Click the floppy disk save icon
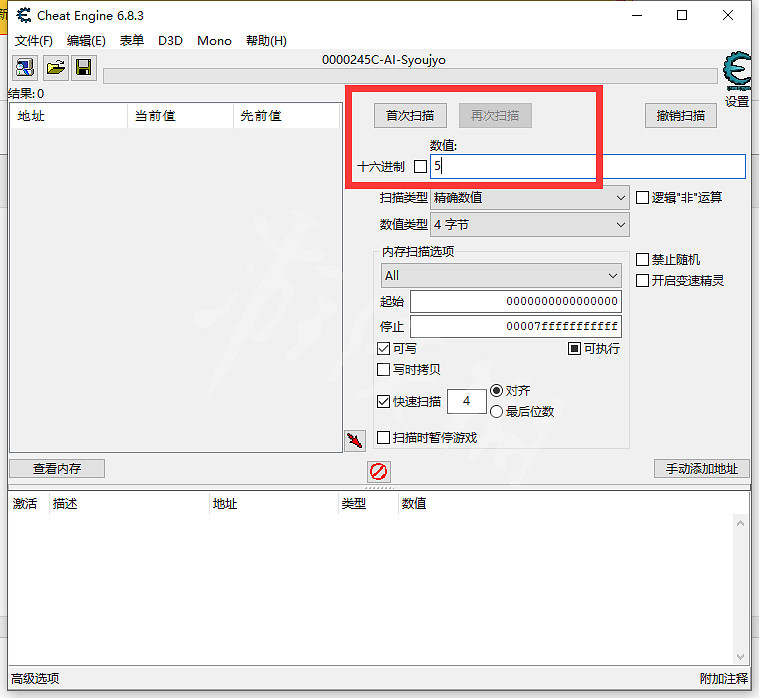The height and width of the screenshot is (698, 759). [x=84, y=68]
